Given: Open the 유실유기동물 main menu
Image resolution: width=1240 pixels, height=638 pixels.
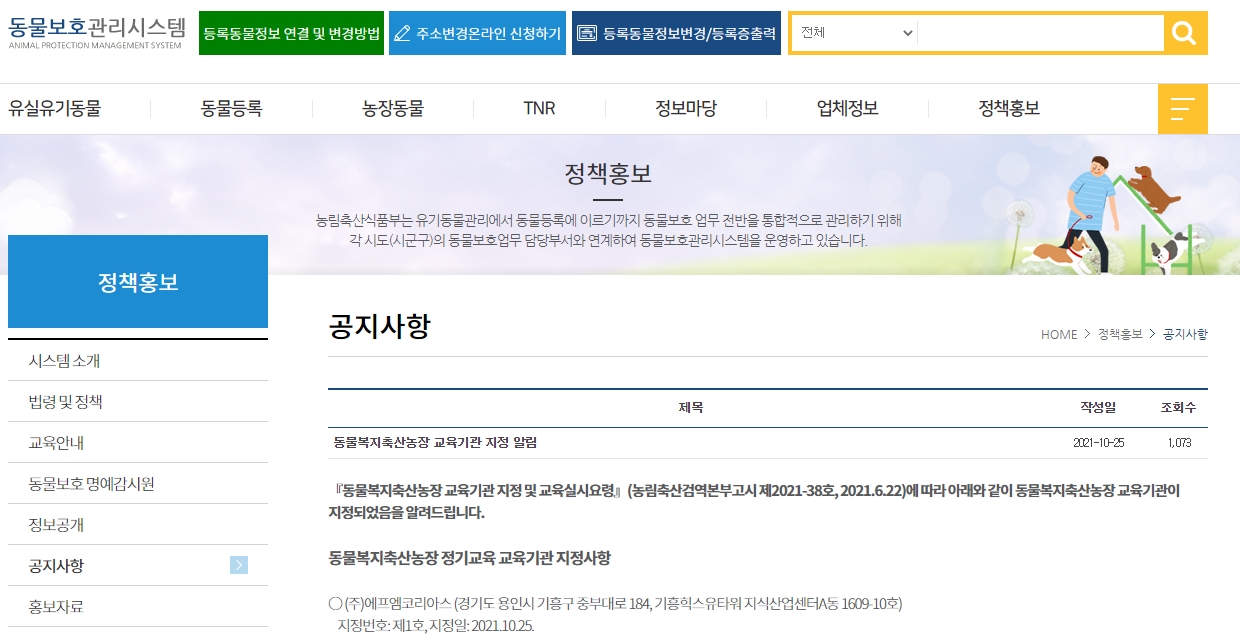Looking at the screenshot, I should (x=55, y=109).
